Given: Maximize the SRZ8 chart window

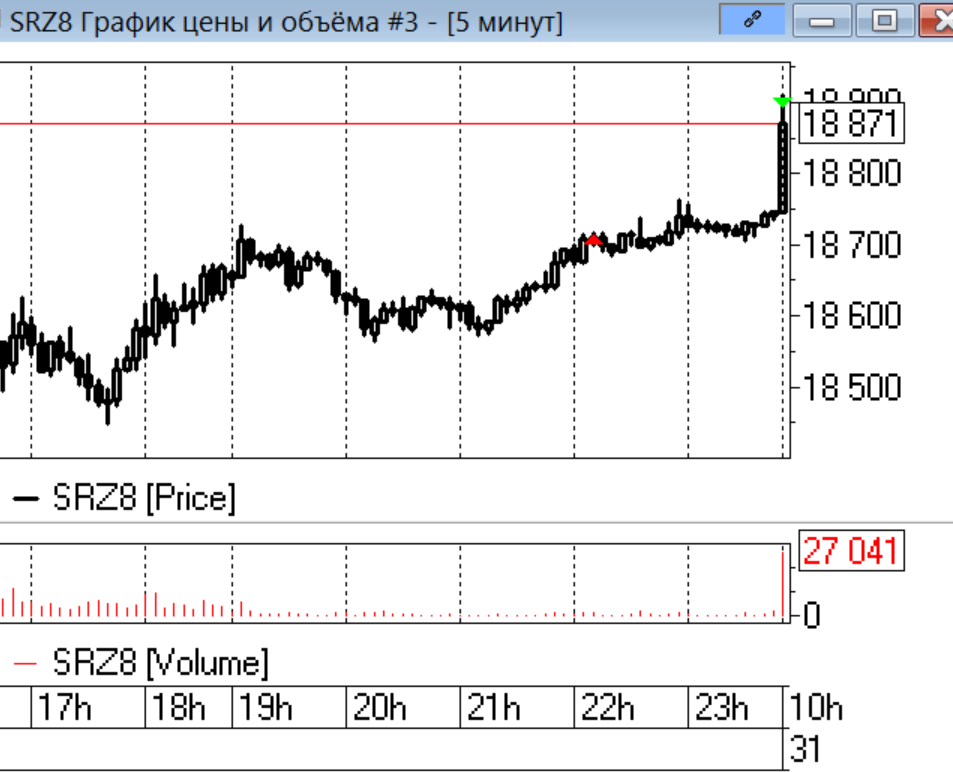Looking at the screenshot, I should tap(882, 21).
